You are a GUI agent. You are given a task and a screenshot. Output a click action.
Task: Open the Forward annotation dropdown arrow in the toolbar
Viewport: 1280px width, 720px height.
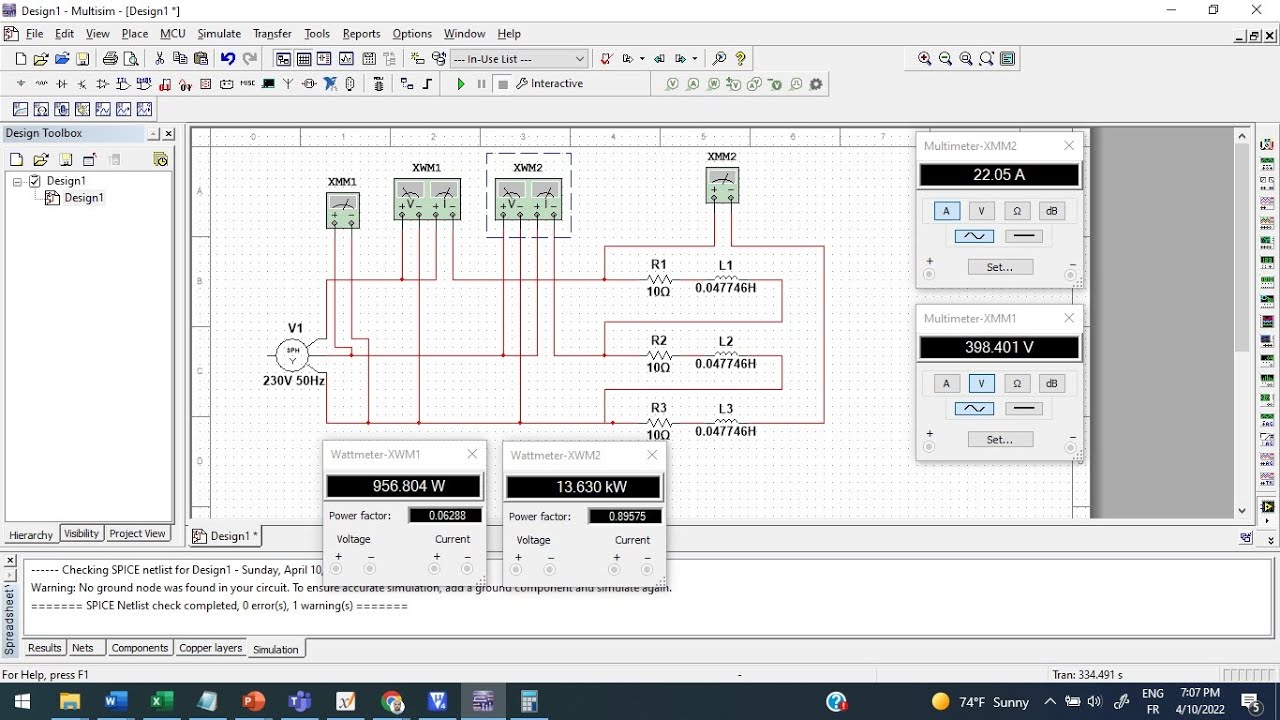[x=695, y=59]
